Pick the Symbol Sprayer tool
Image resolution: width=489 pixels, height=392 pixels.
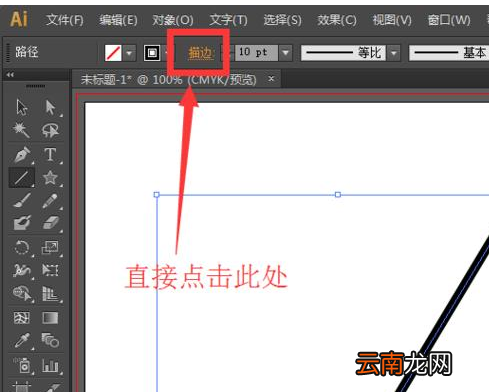tap(22, 365)
